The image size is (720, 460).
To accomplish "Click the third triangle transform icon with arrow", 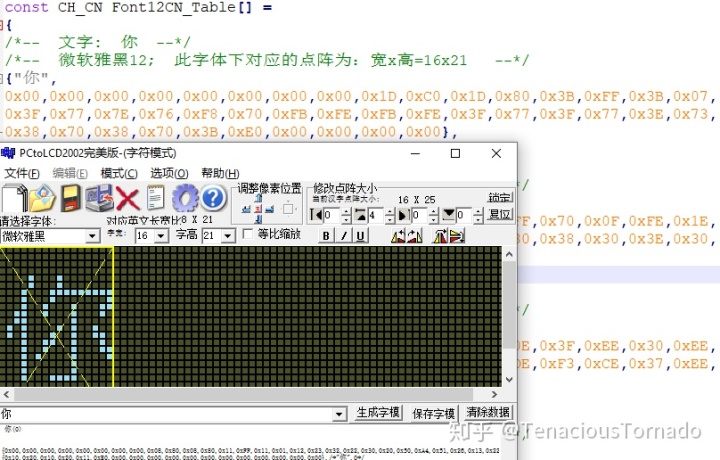I will click(x=440, y=236).
